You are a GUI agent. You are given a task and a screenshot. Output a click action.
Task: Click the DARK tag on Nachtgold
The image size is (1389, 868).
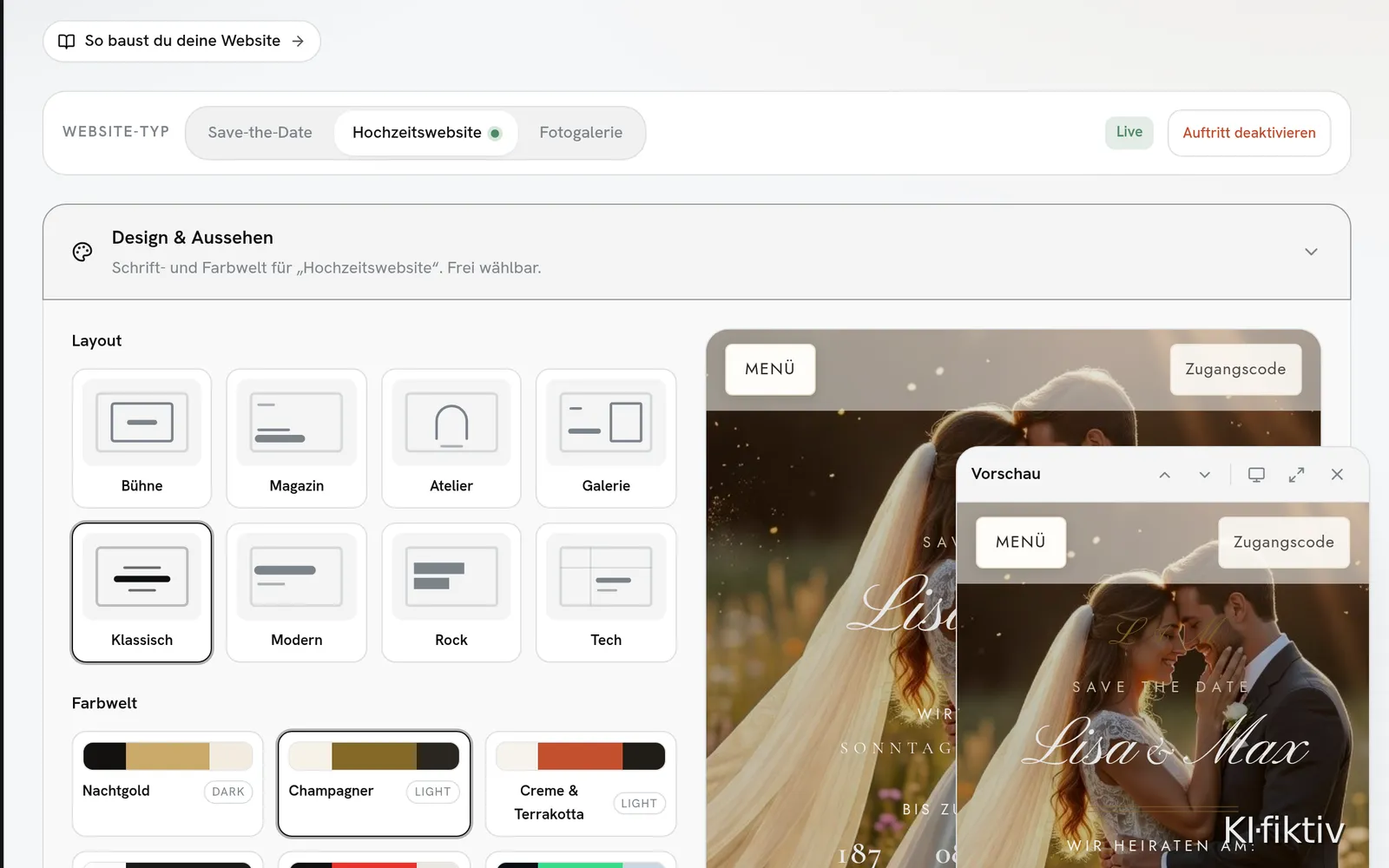coord(228,792)
